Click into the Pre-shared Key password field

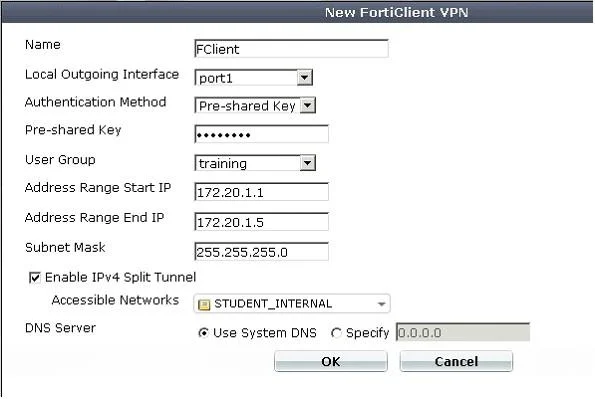[261, 134]
